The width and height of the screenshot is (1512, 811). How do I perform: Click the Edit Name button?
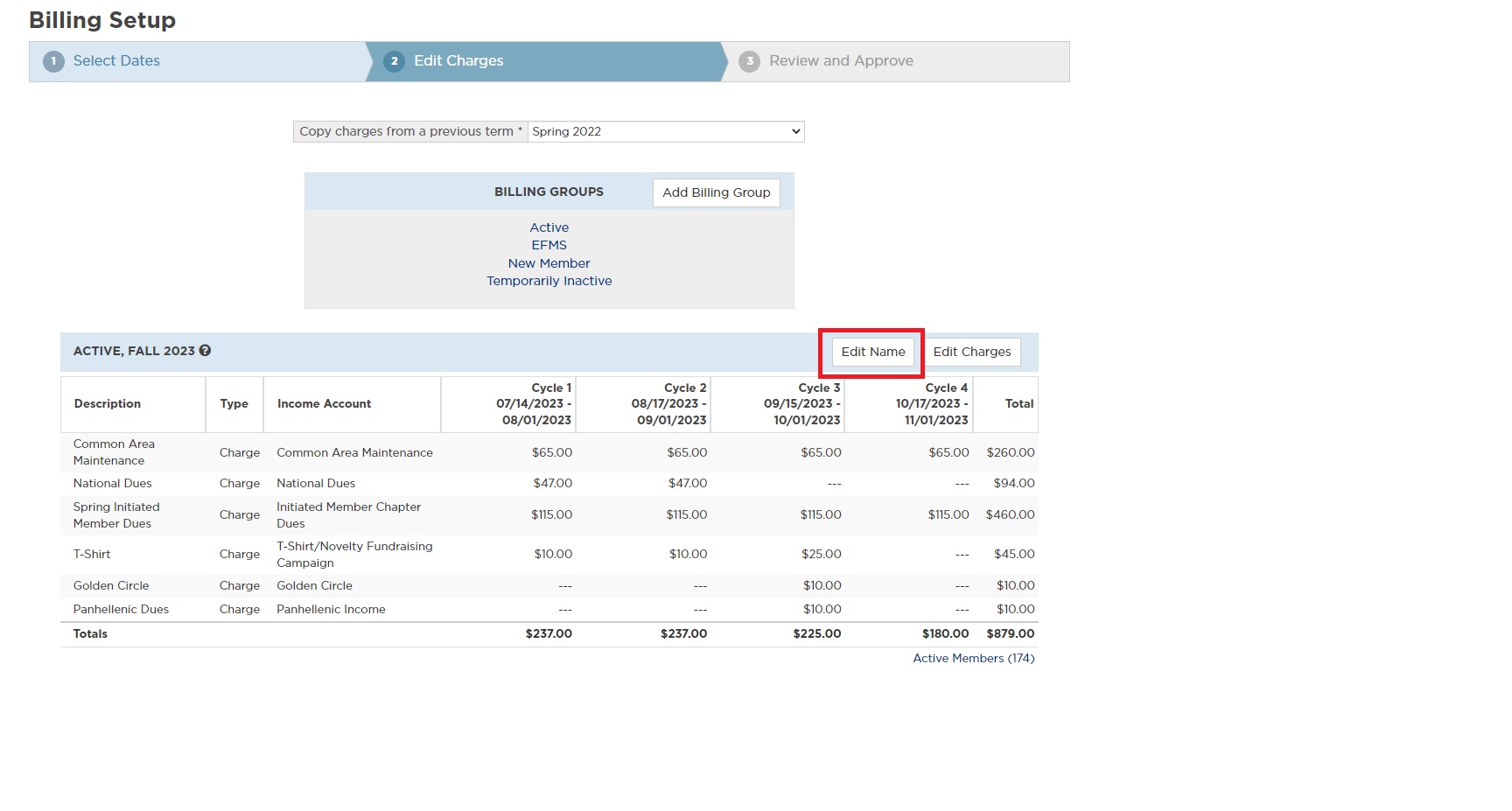point(872,352)
